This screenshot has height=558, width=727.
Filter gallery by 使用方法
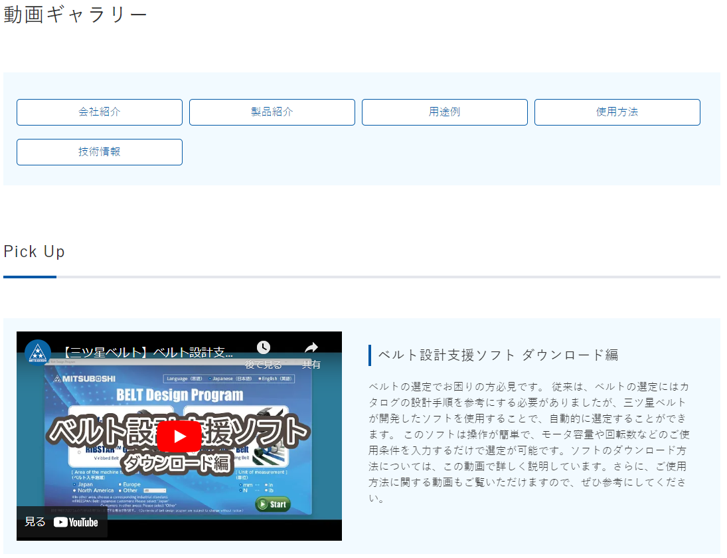click(x=617, y=112)
